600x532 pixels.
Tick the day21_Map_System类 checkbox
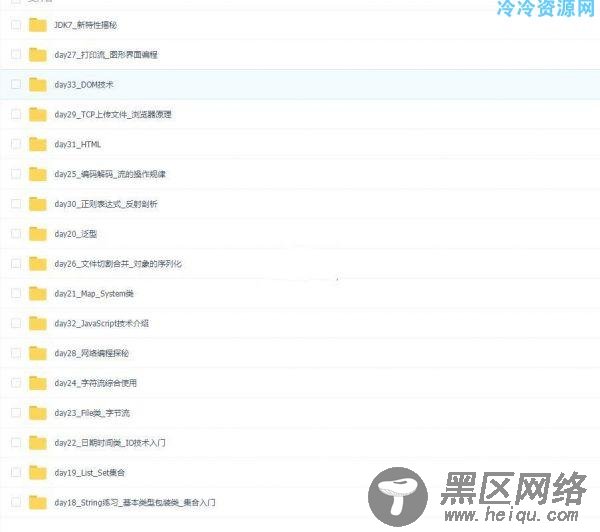click(x=16, y=293)
